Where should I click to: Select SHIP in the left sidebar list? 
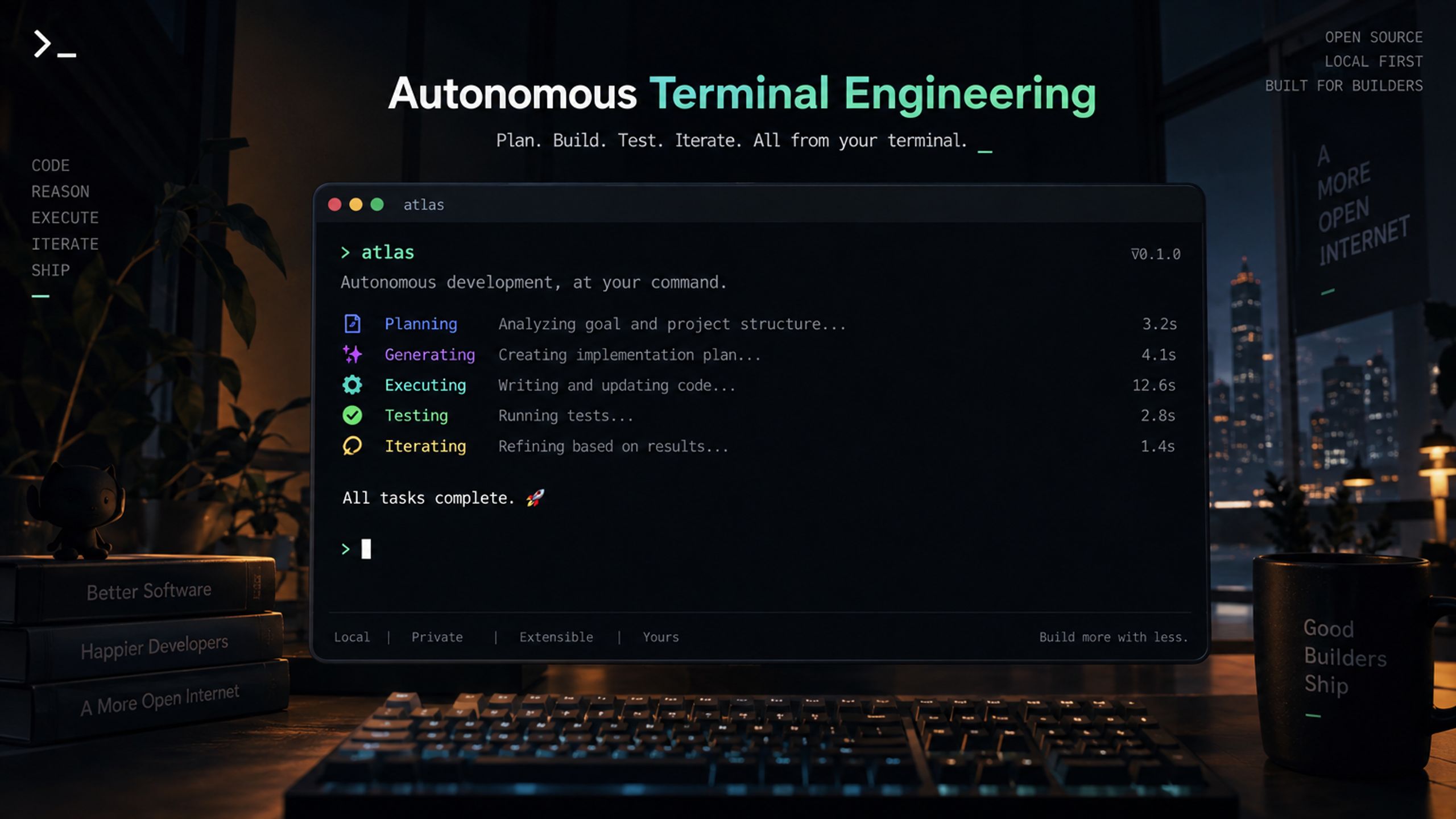pos(51,270)
